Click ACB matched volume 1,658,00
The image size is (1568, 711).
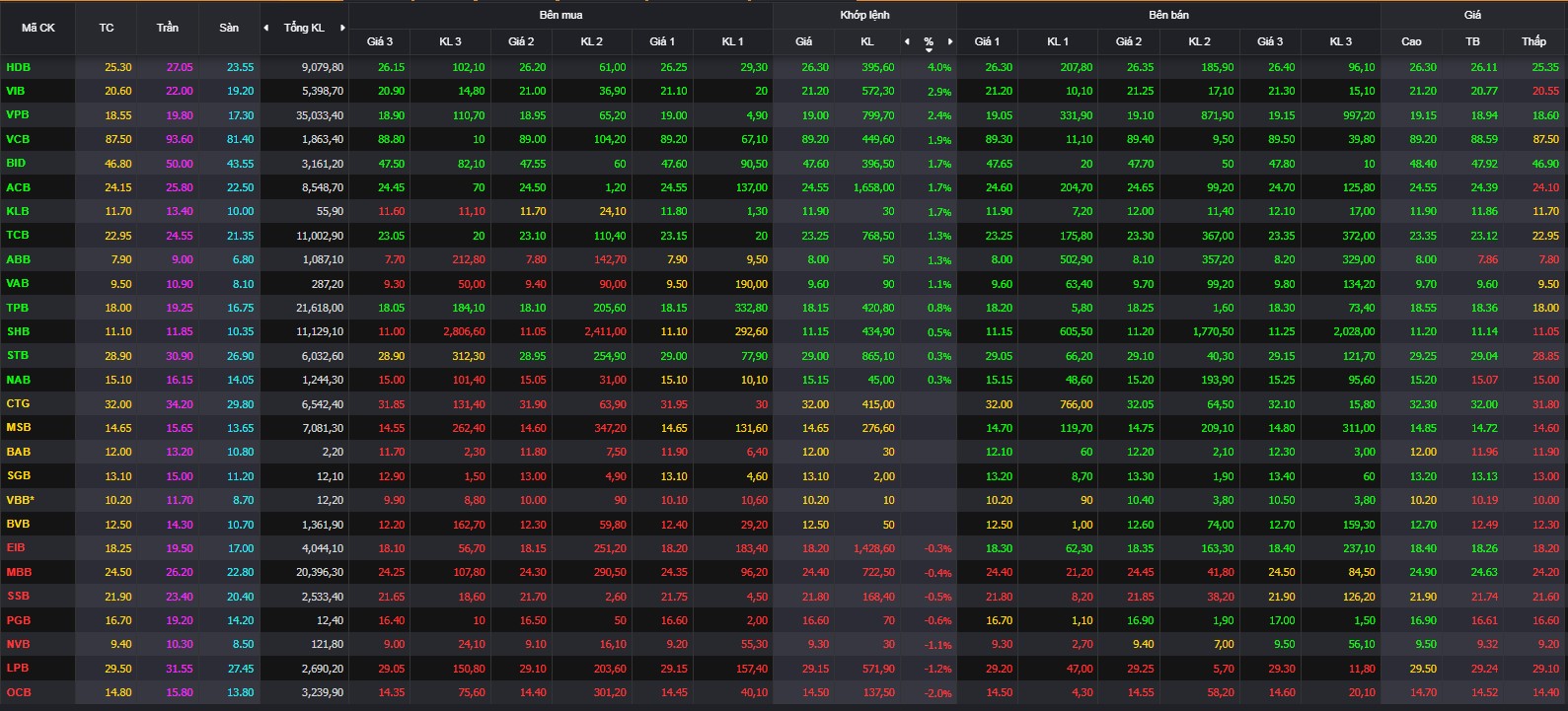[873, 187]
